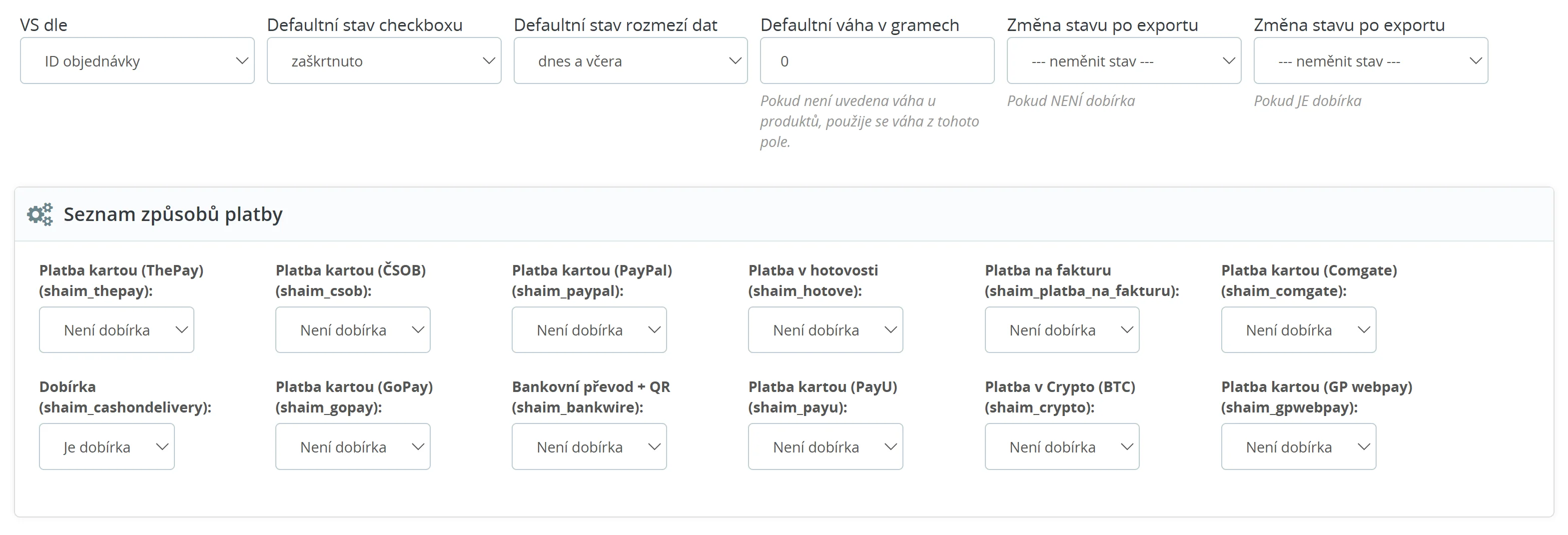1568x535 pixels.
Task: Open the VS dle dropdown
Action: pyautogui.click(x=137, y=61)
